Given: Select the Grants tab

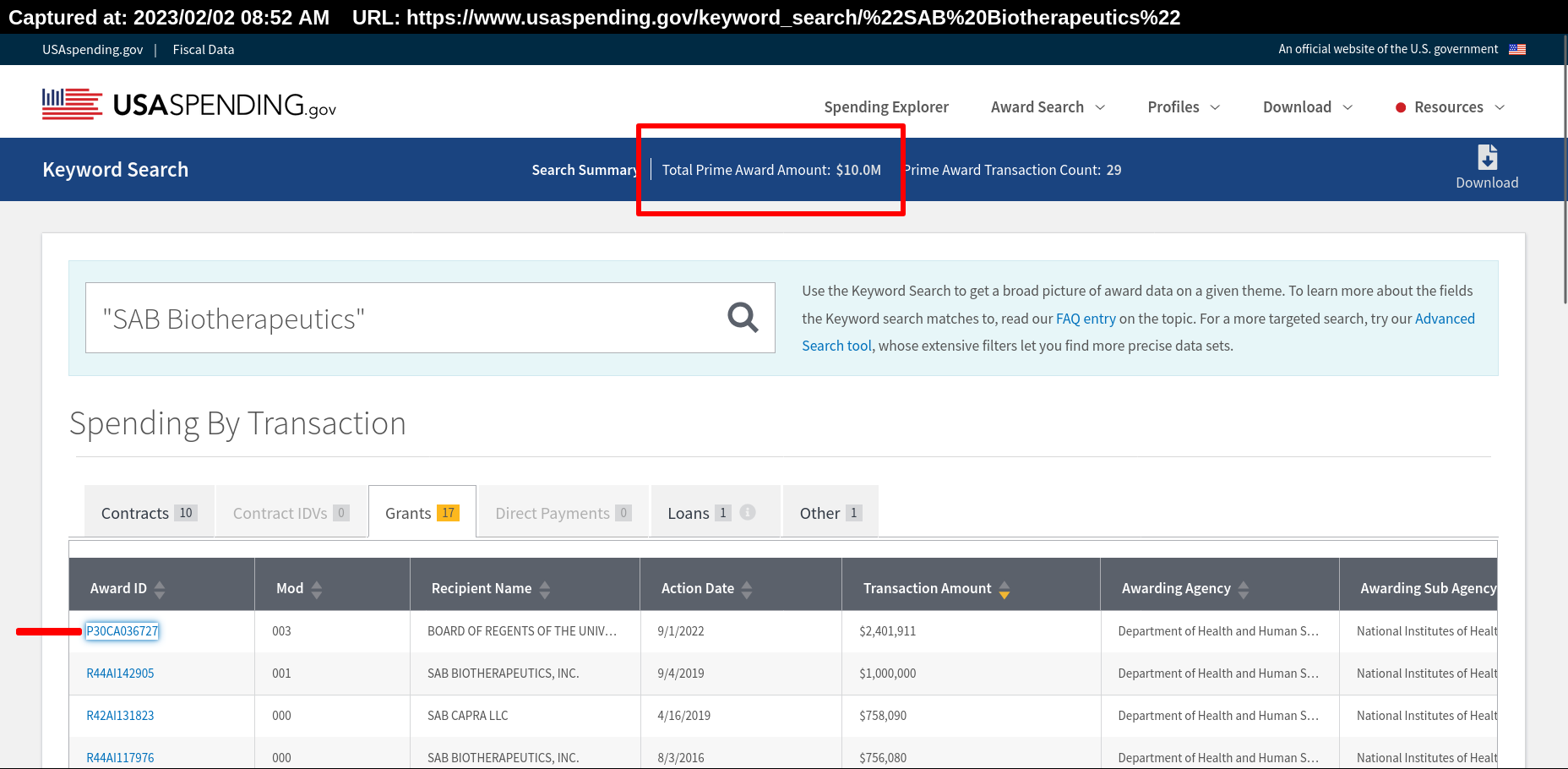Looking at the screenshot, I should click(x=422, y=511).
